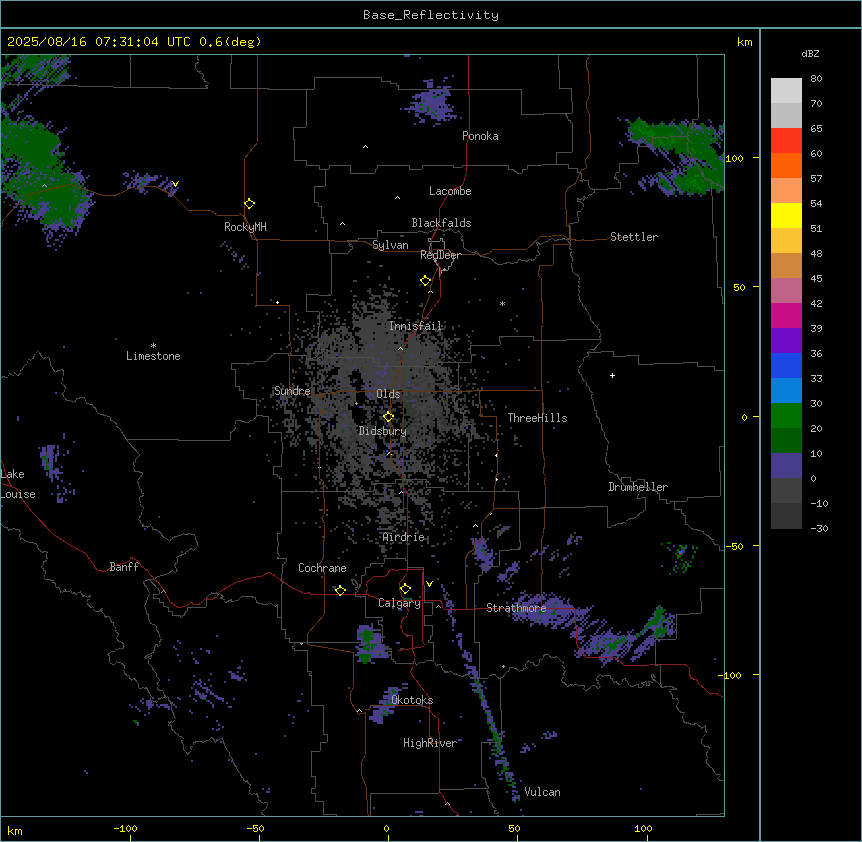862x842 pixels.
Task: Click the Lacombe city label
Action: pos(450,191)
